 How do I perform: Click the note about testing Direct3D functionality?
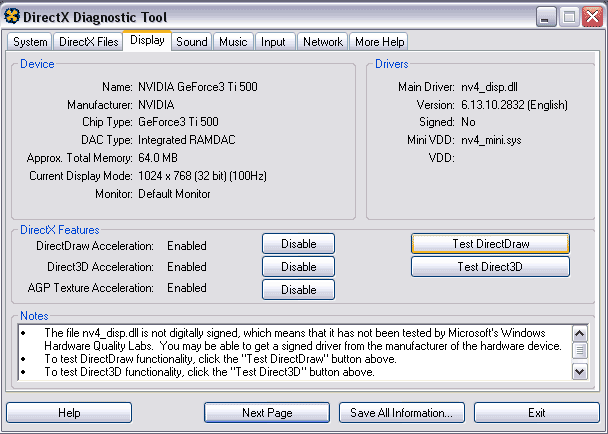(x=209, y=372)
